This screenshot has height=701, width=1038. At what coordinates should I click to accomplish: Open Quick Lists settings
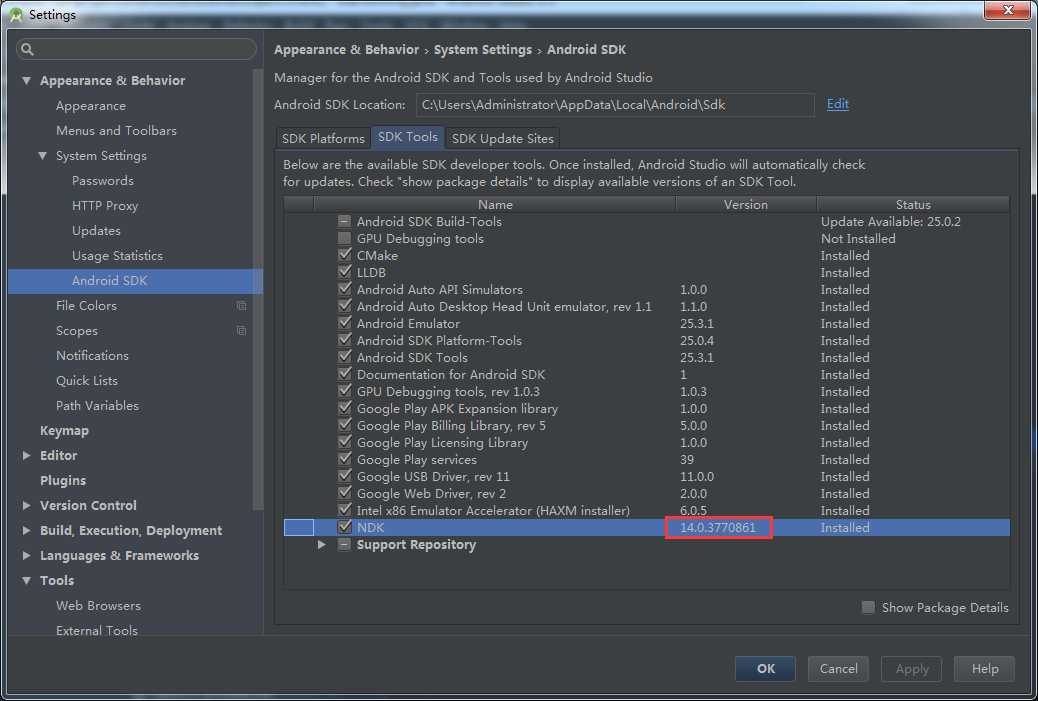[87, 381]
